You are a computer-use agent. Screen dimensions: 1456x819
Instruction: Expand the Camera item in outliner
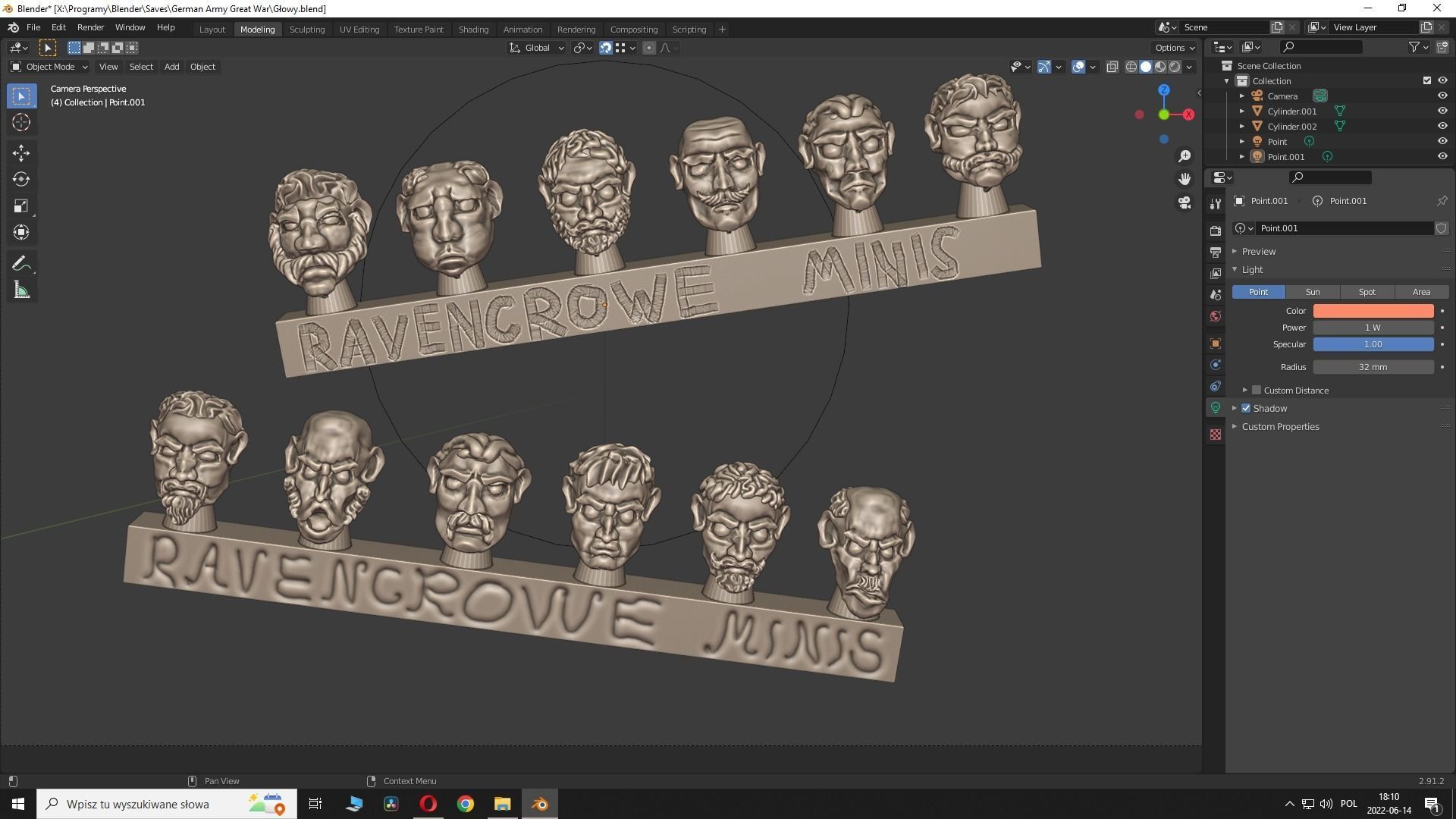[1242, 96]
